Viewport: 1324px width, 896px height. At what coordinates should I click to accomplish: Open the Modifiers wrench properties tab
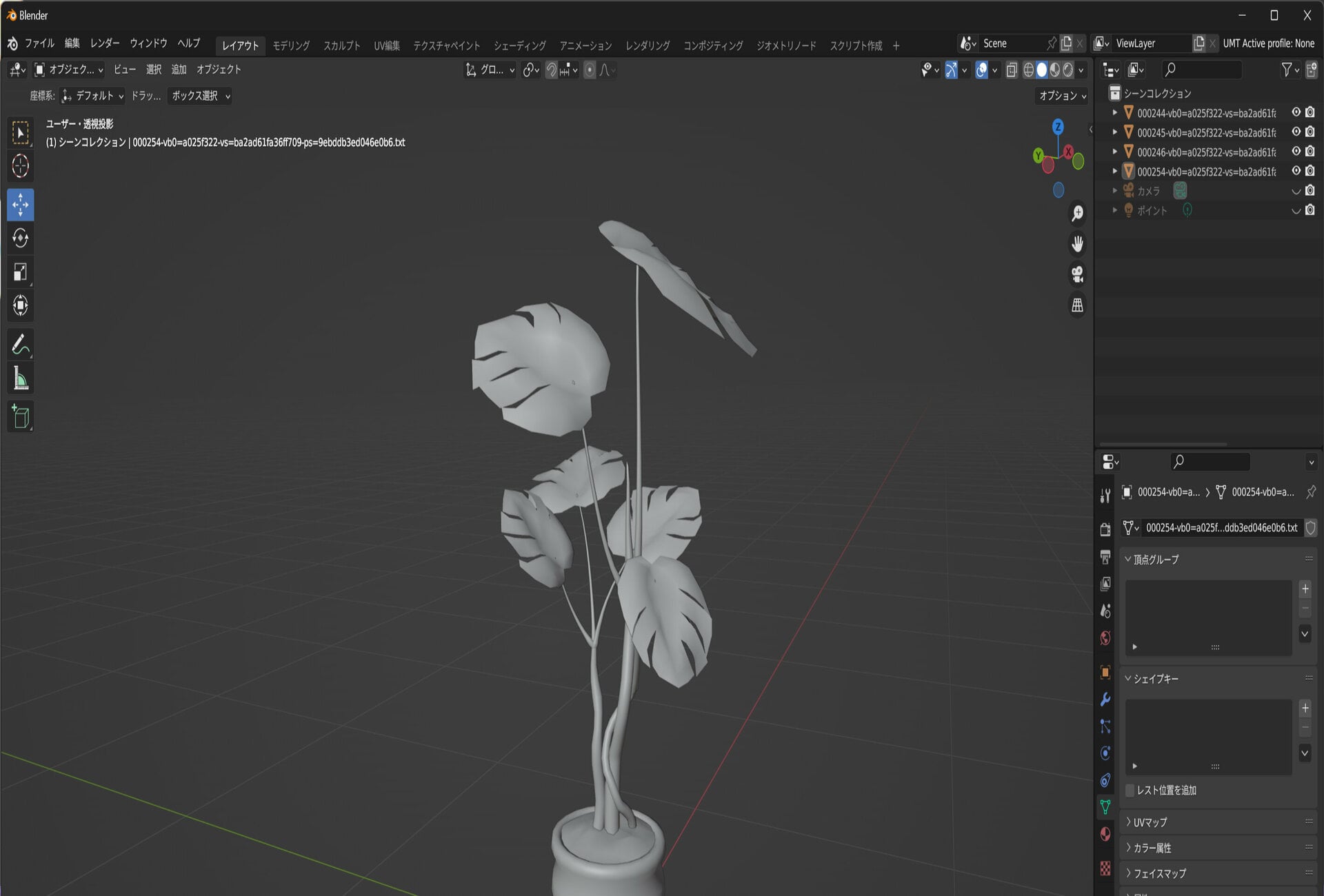tap(1105, 699)
